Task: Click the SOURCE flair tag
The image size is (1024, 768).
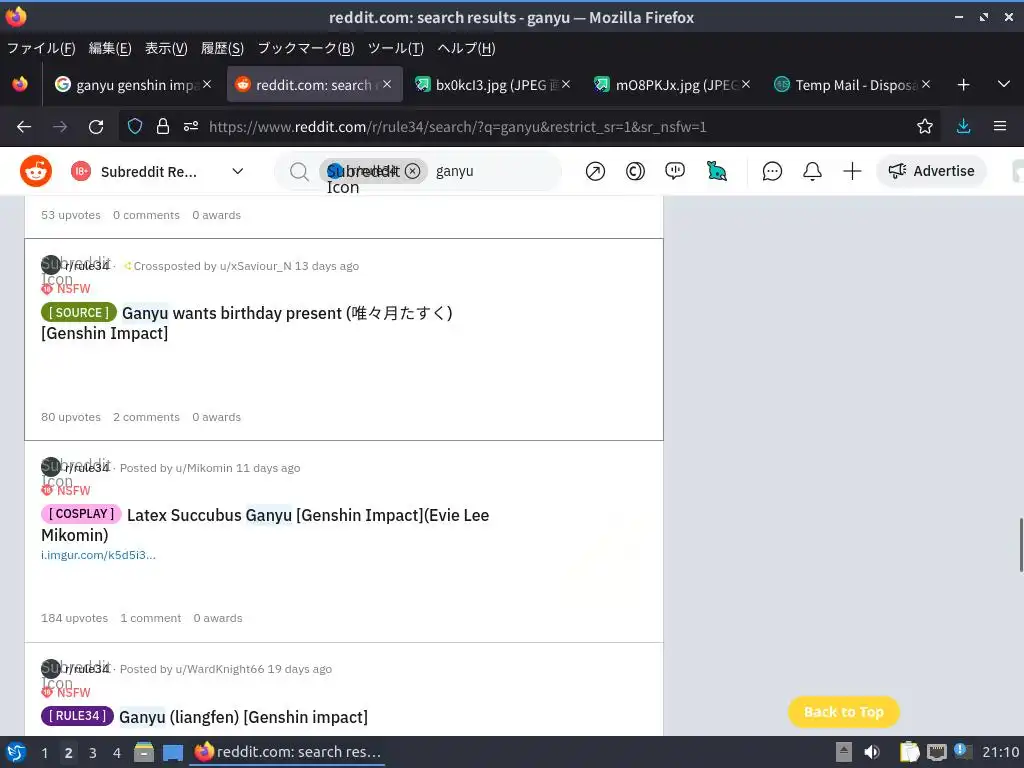Action: pyautogui.click(x=78, y=312)
